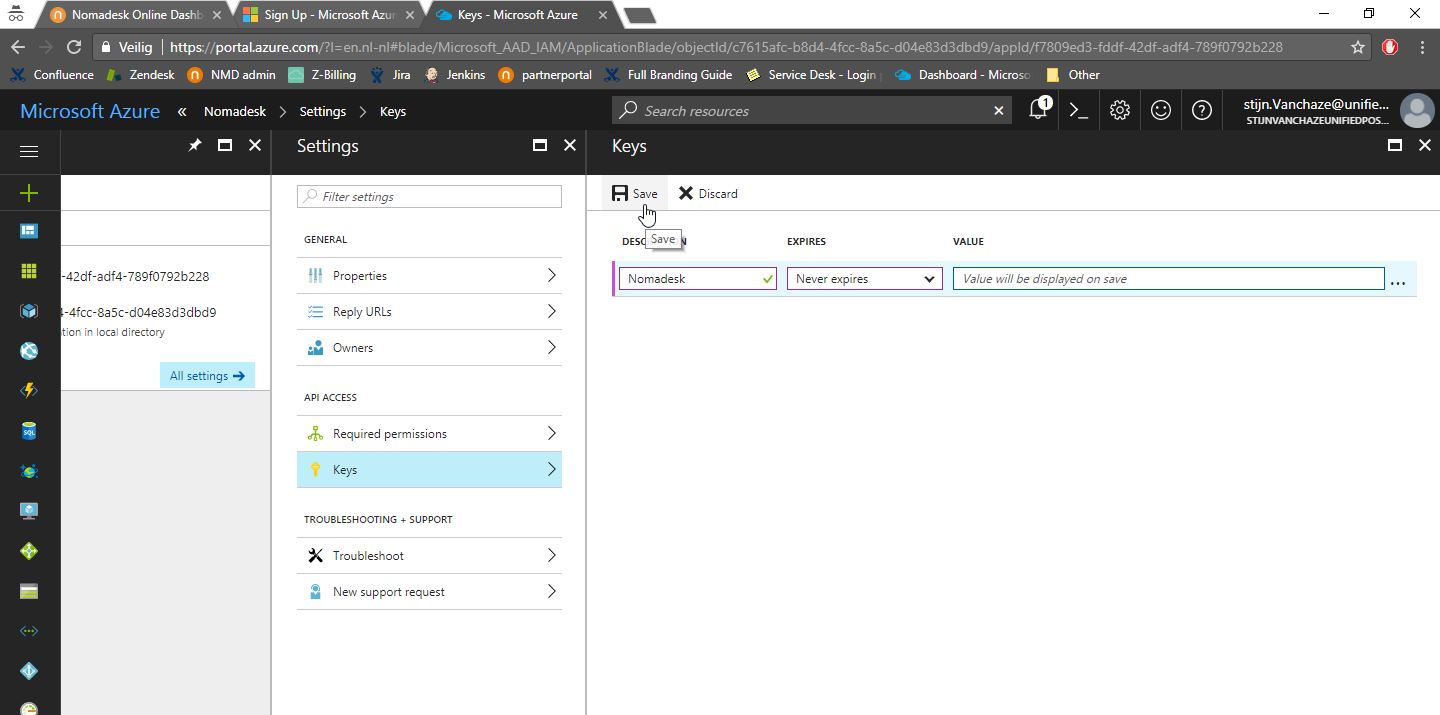Open the help question mark icon

click(x=1202, y=111)
